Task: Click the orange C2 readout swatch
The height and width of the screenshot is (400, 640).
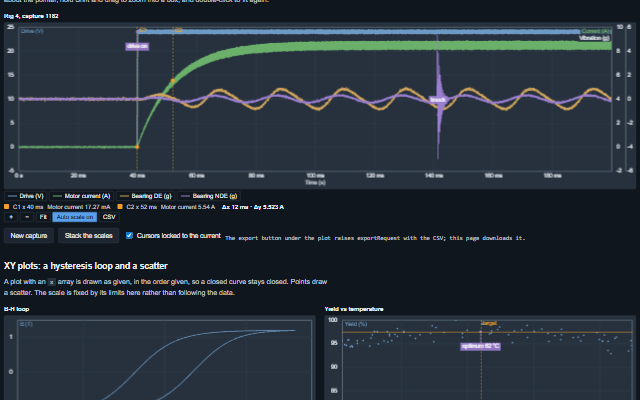Action: 120,207
